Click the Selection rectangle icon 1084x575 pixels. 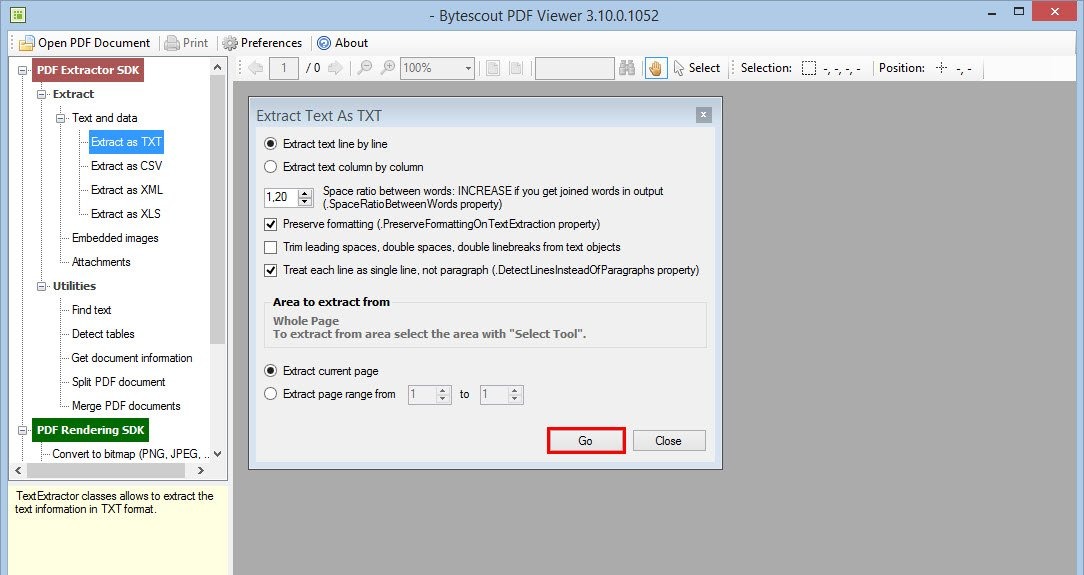[x=809, y=68]
